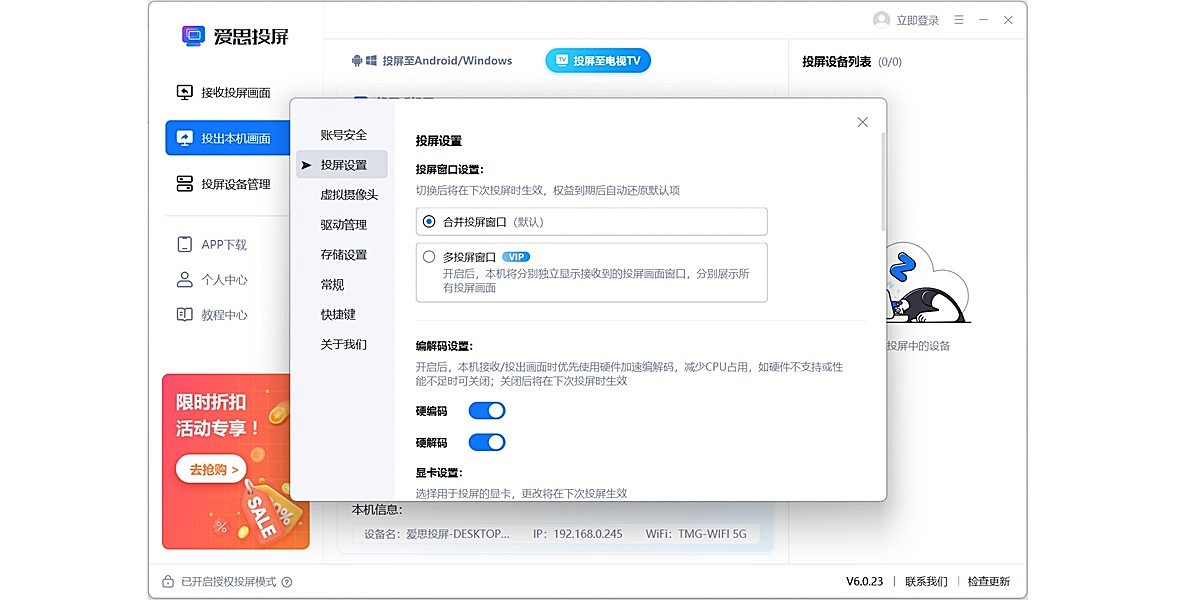Screen dimensions: 1200x600
Task: Disable the 硬解码 toggle
Action: [487, 442]
